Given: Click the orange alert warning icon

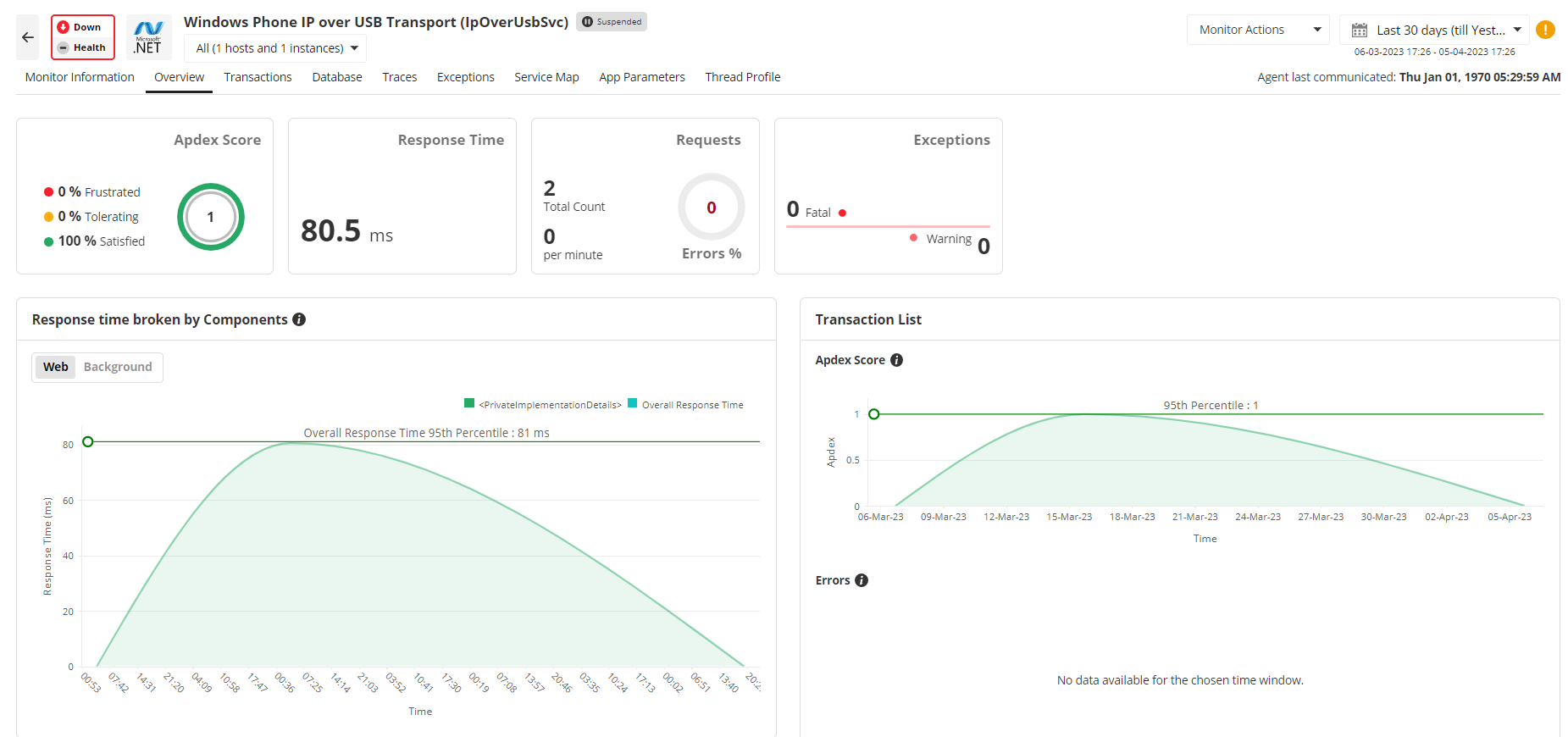Looking at the screenshot, I should point(1545,30).
